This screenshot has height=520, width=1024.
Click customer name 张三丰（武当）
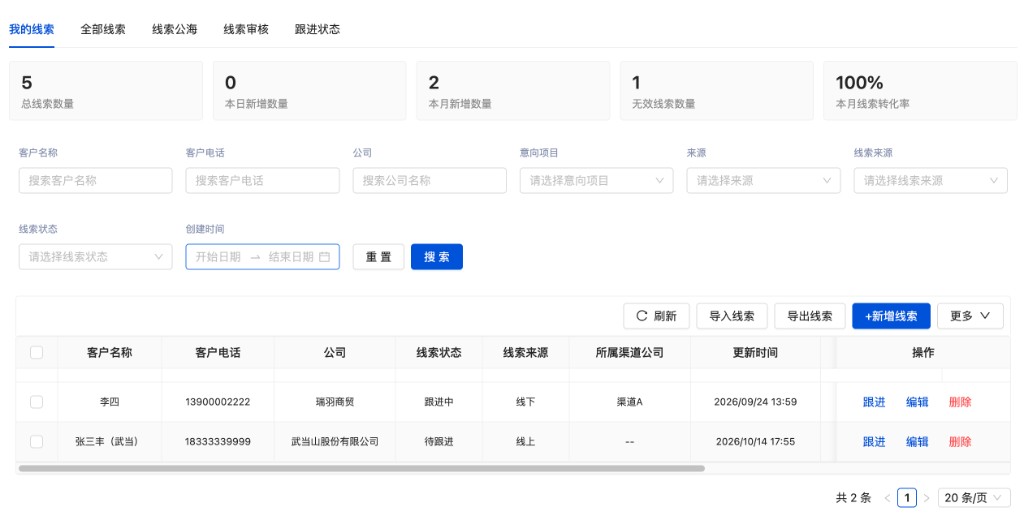point(110,442)
